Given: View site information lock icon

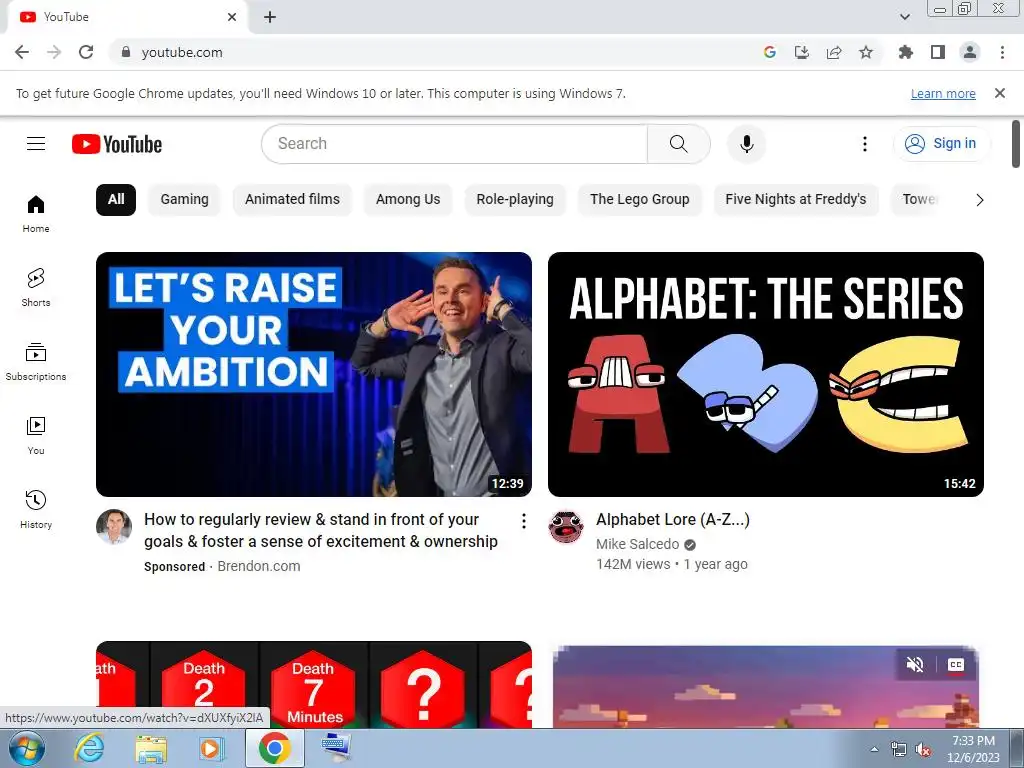Looking at the screenshot, I should 126,52.
